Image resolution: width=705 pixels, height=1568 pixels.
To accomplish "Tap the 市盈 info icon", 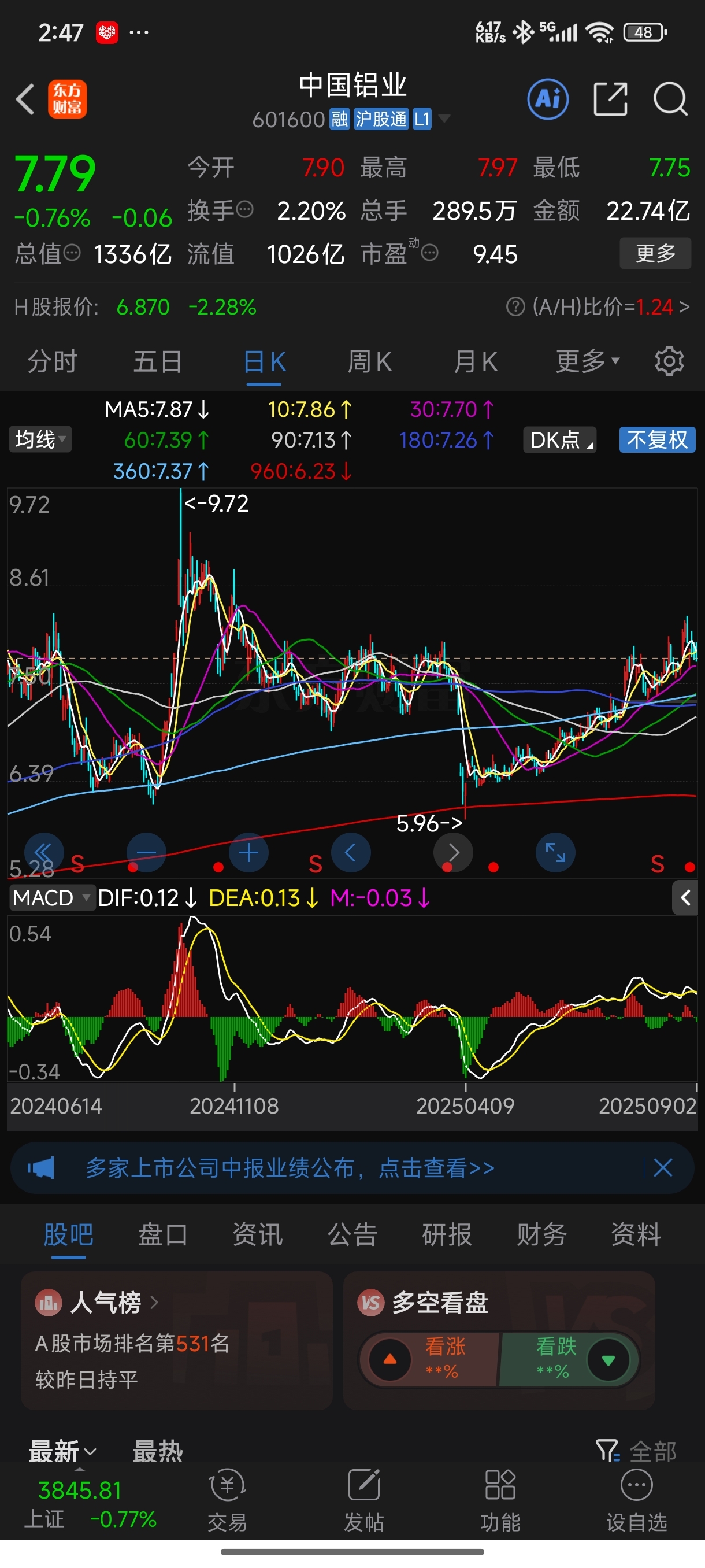I will click(429, 253).
